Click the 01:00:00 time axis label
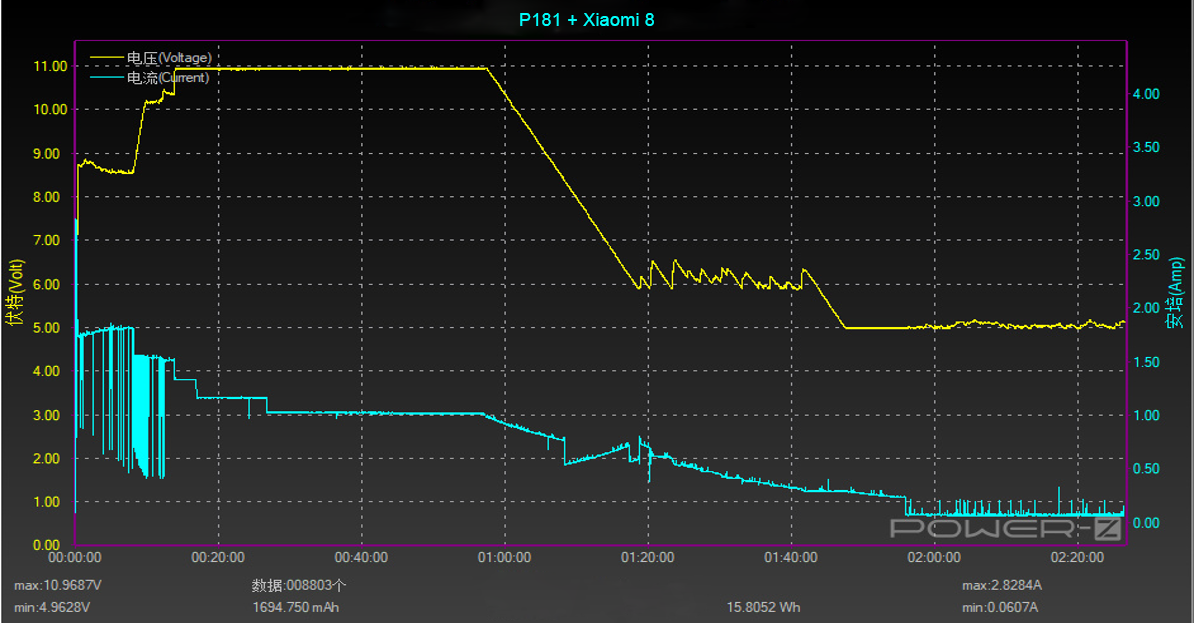The height and width of the screenshot is (623, 1194). coord(504,558)
